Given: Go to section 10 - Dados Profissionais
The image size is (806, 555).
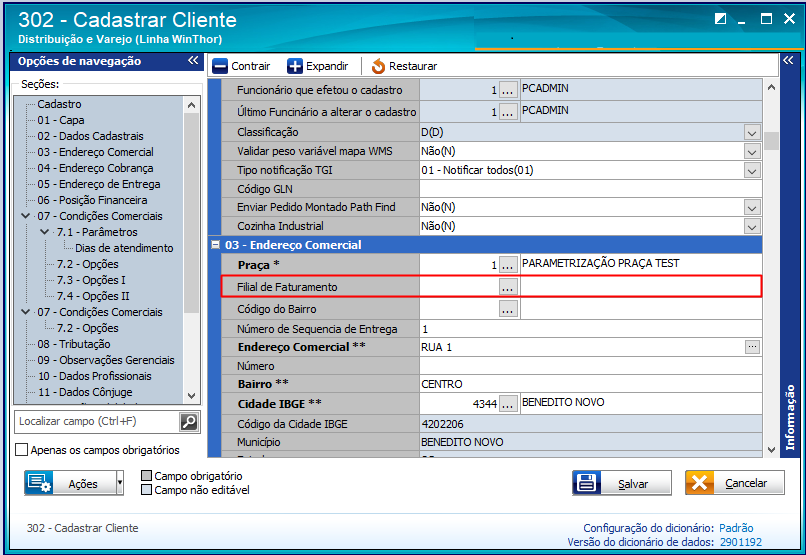Looking at the screenshot, I should [x=95, y=376].
